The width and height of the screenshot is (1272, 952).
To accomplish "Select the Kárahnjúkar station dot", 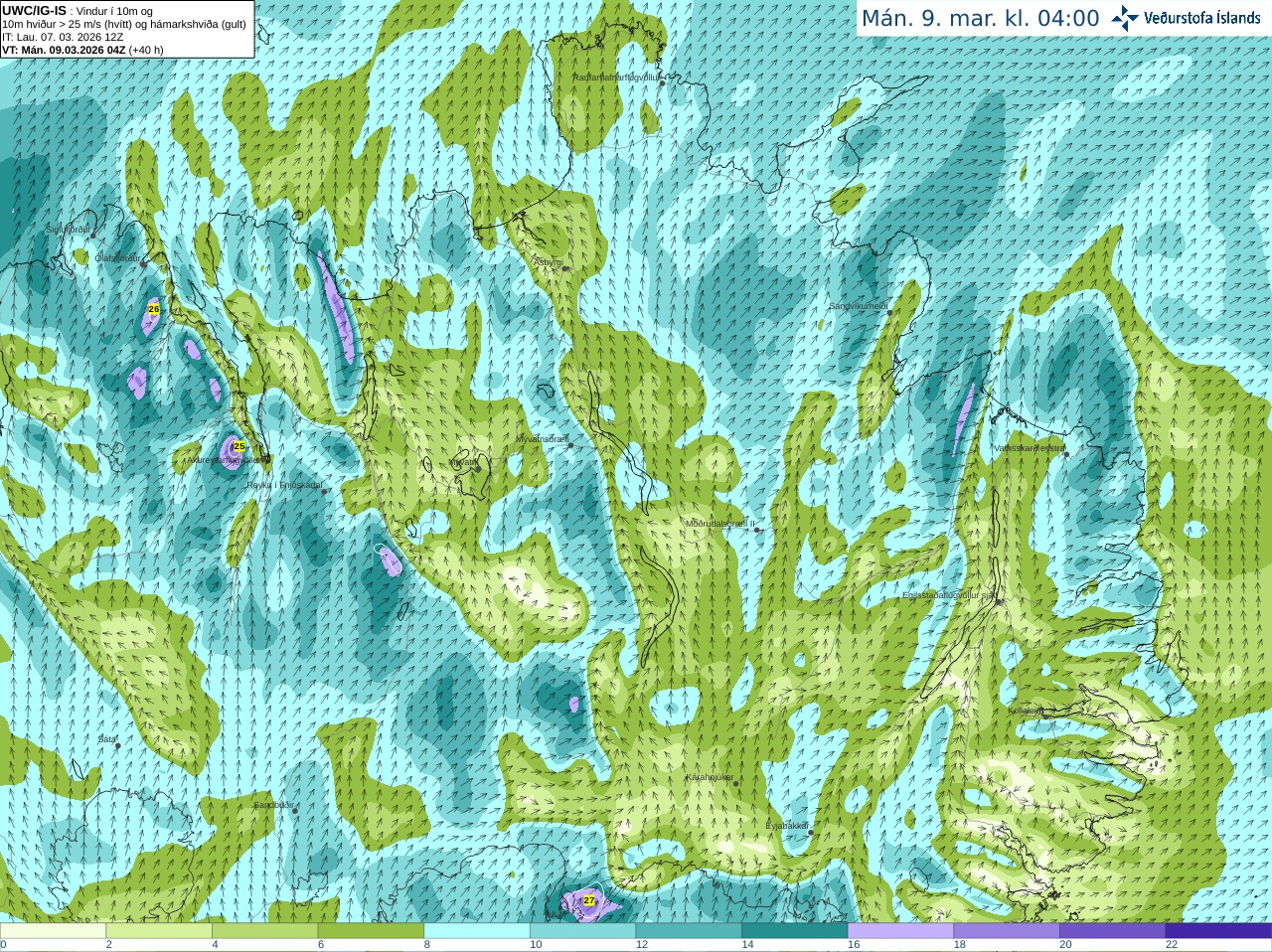I will (736, 784).
